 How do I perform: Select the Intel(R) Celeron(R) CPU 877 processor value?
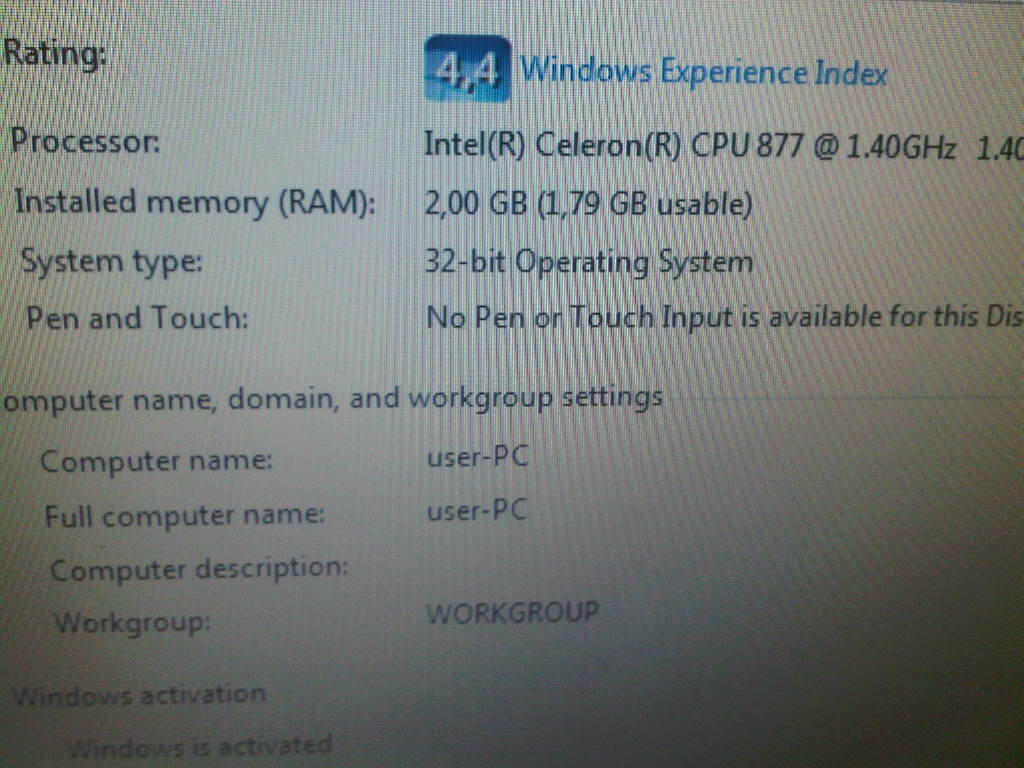coord(724,145)
